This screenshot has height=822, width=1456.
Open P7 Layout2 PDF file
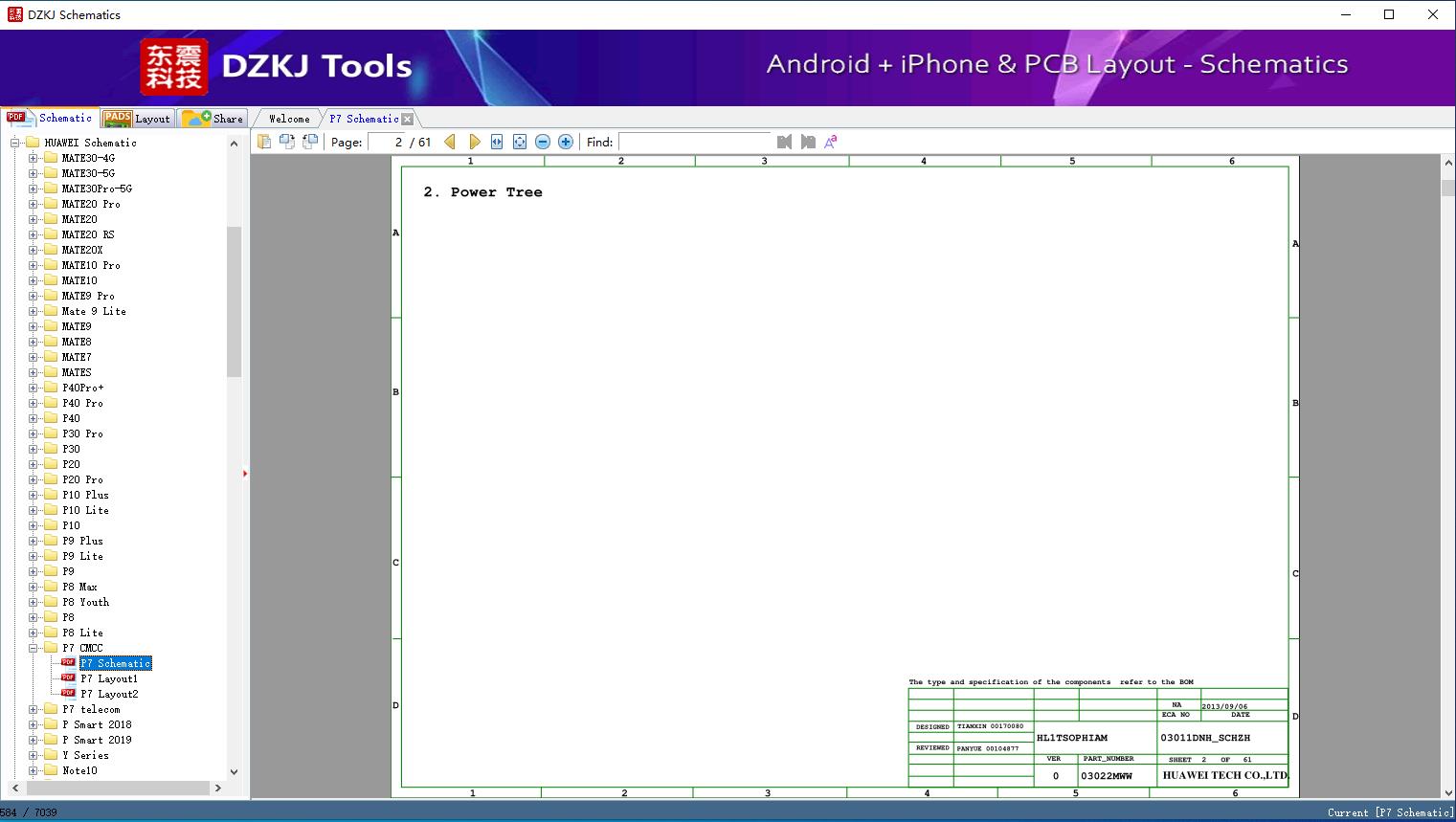(109, 694)
